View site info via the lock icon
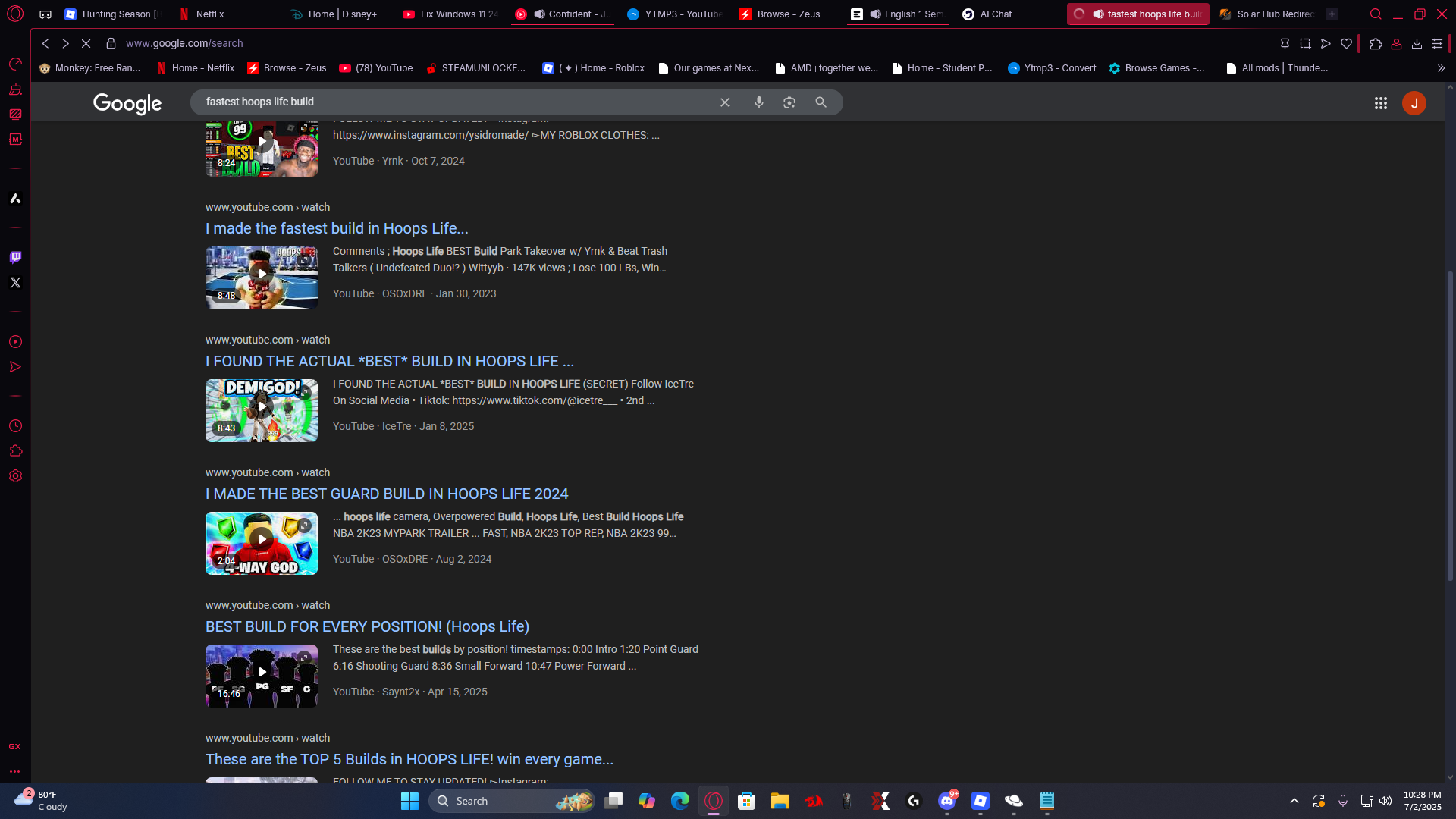This screenshot has width=1456, height=819. (x=111, y=44)
